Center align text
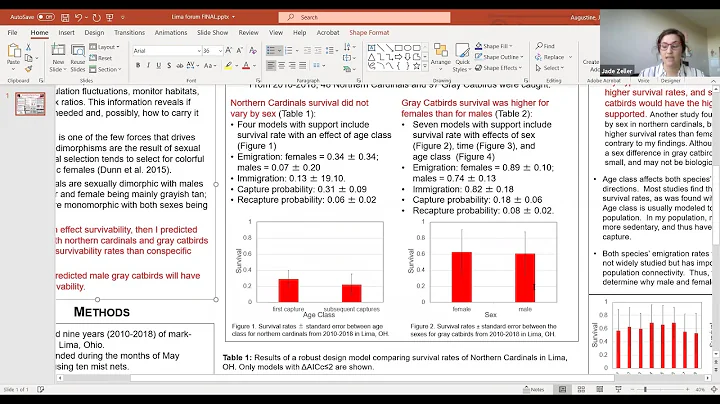This screenshot has width=720, height=404. [x=281, y=66]
